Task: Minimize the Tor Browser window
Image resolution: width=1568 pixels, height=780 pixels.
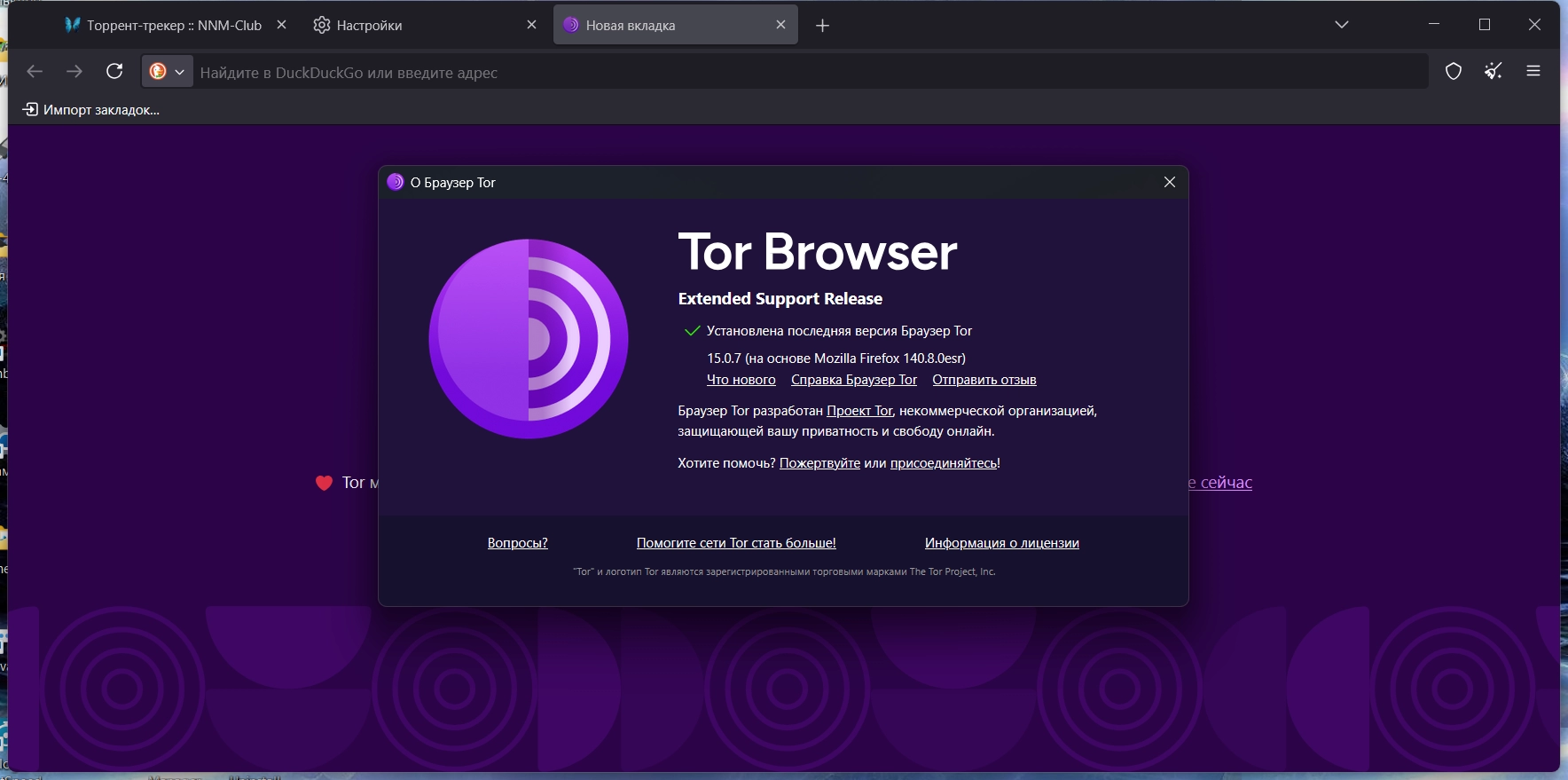Action: [1434, 25]
